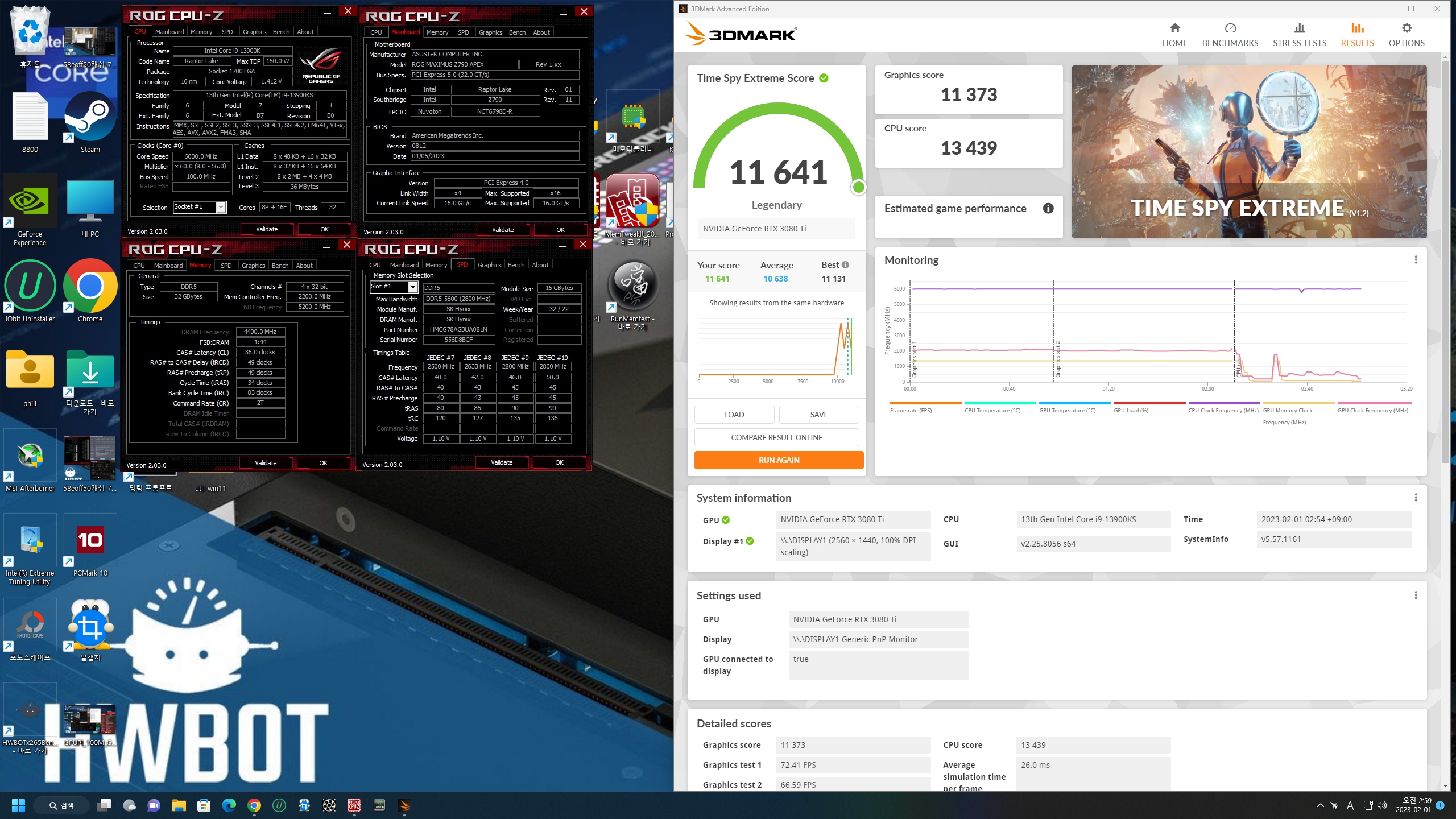This screenshot has height=819, width=1456.
Task: Click the Frame rate (FPS) legend color bar
Action: tap(925, 403)
